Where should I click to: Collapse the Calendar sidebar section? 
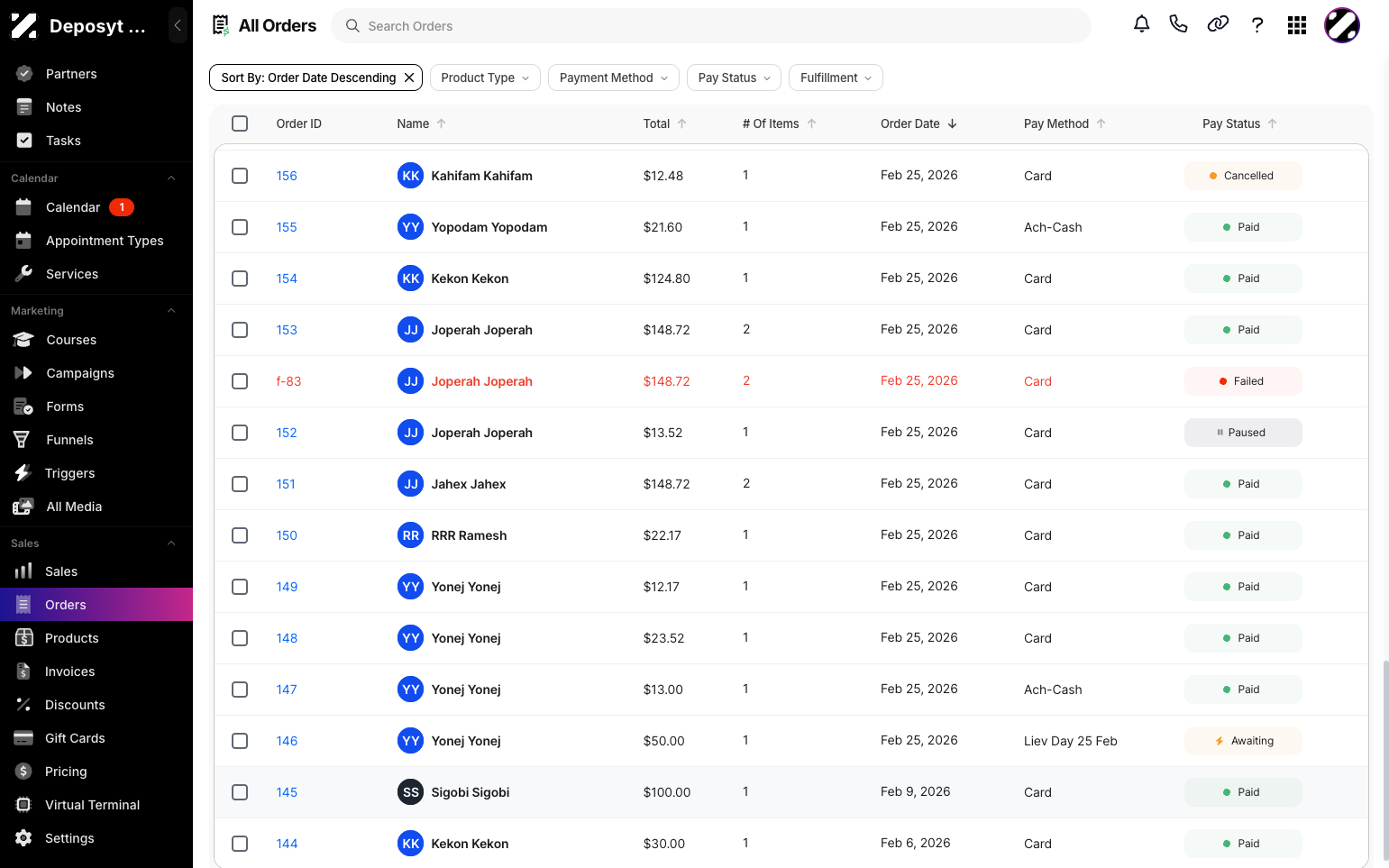tap(171, 178)
